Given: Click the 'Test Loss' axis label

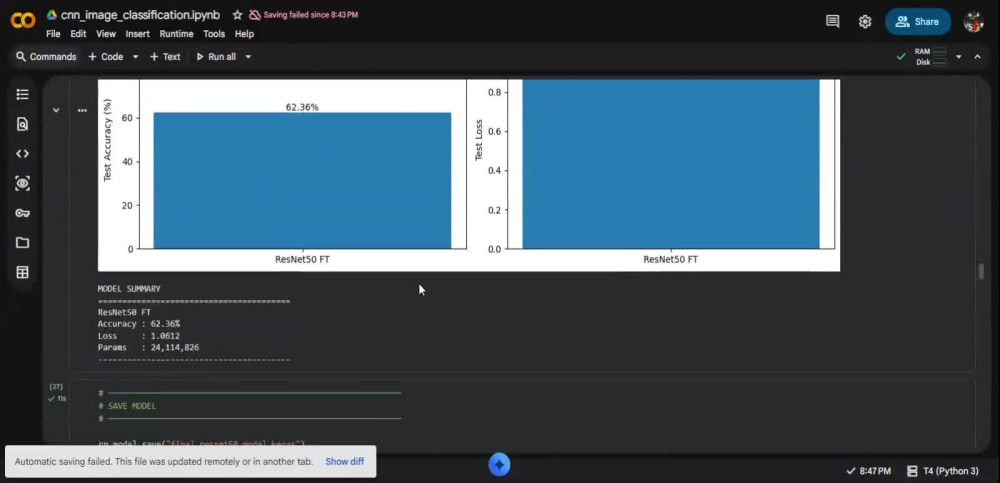Looking at the screenshot, I should (x=478, y=140).
